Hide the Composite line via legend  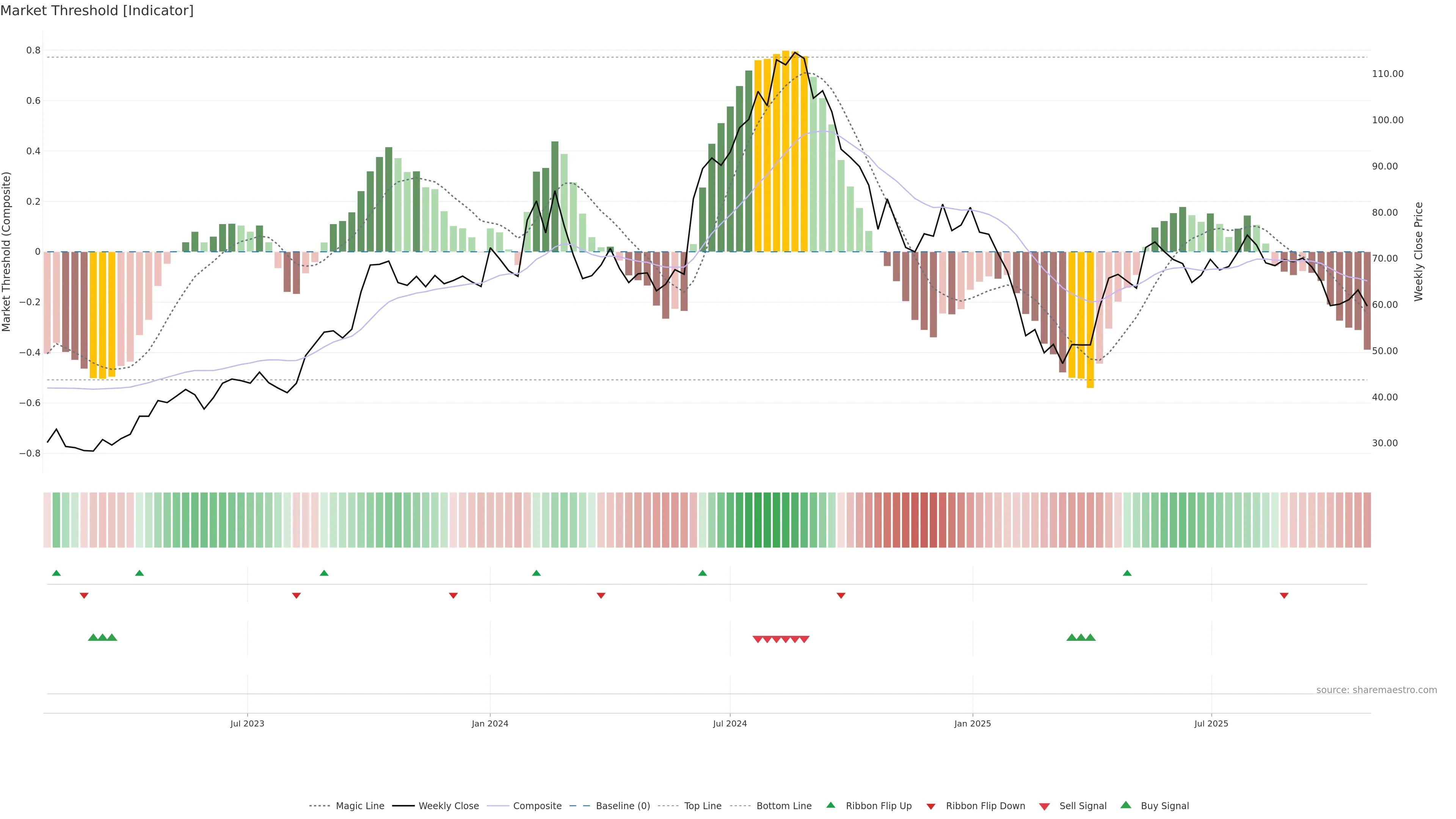pos(537,806)
